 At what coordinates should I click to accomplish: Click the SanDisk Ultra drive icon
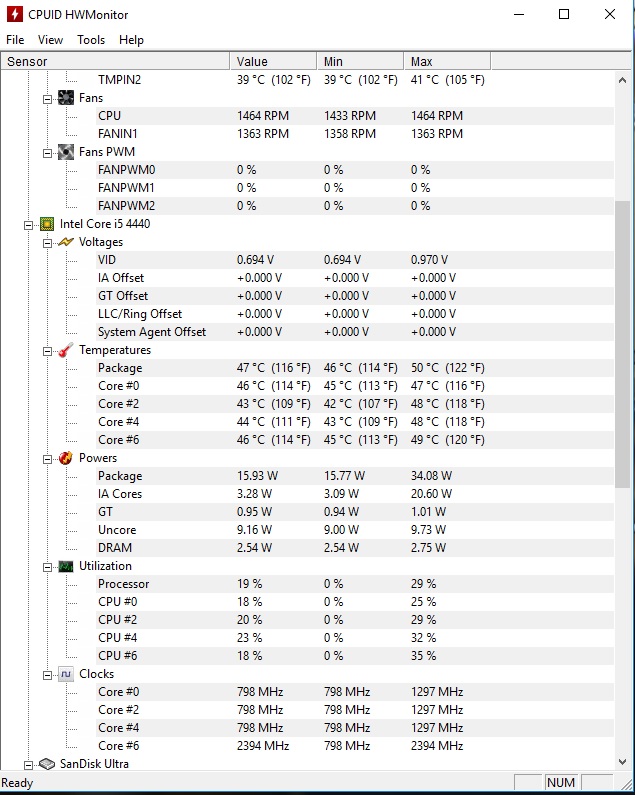[x=47, y=764]
